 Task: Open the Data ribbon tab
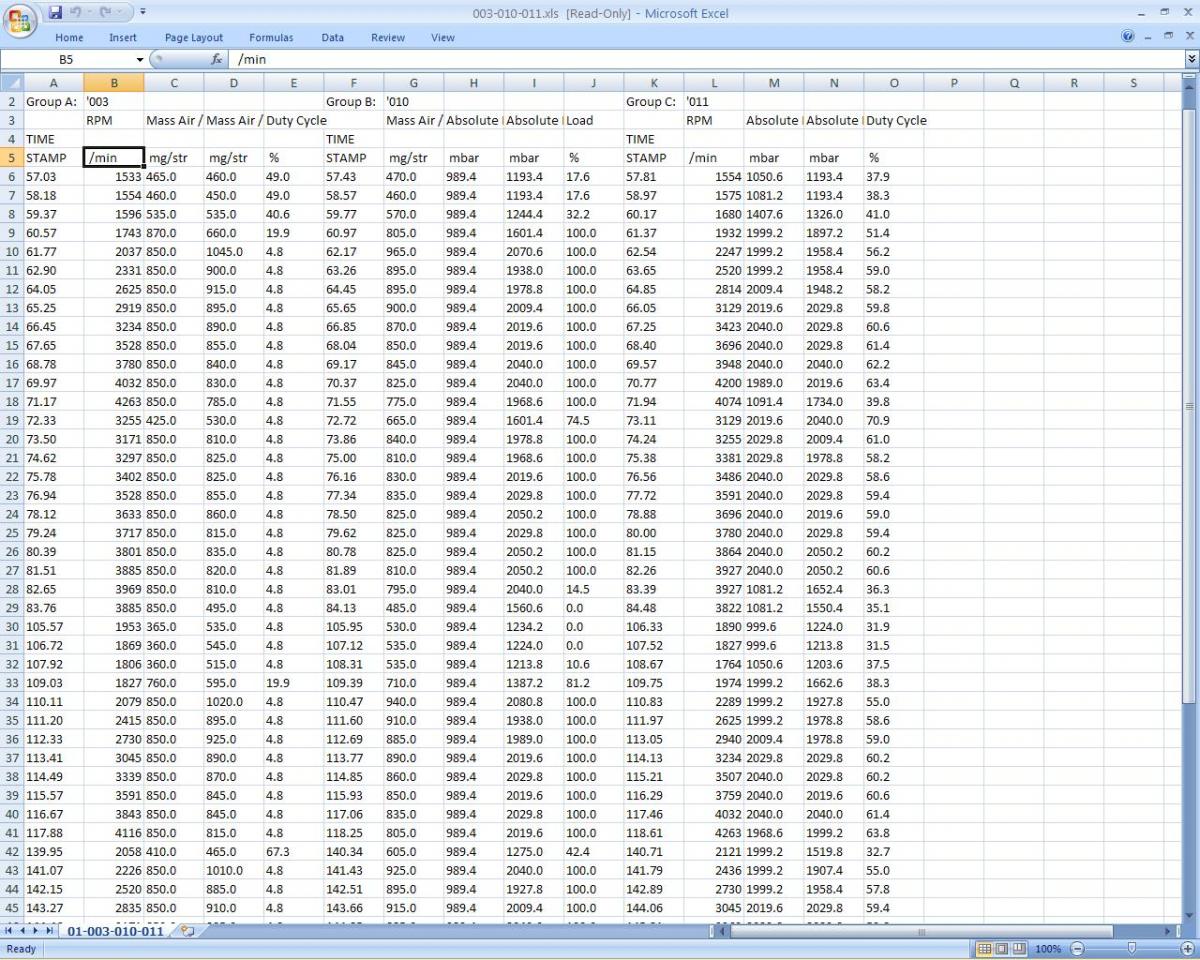[x=333, y=38]
